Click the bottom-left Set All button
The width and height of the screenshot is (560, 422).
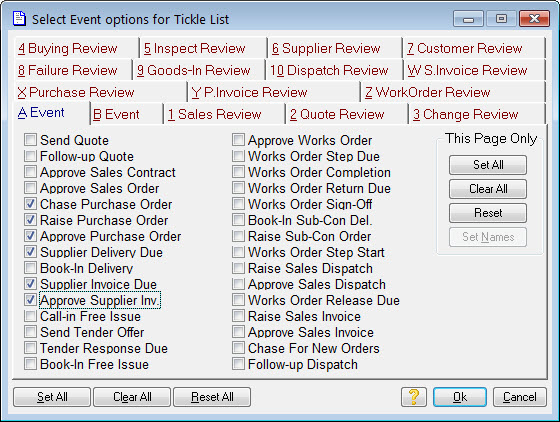(x=52, y=397)
